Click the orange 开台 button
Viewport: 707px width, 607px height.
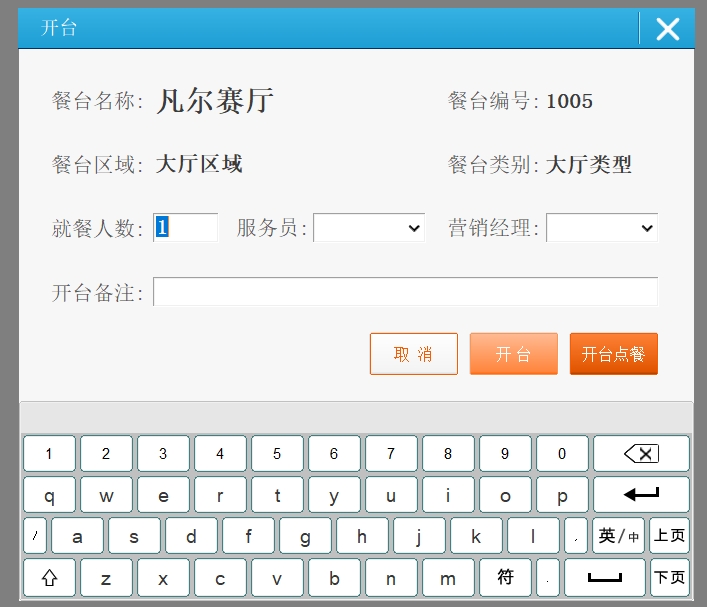(513, 354)
